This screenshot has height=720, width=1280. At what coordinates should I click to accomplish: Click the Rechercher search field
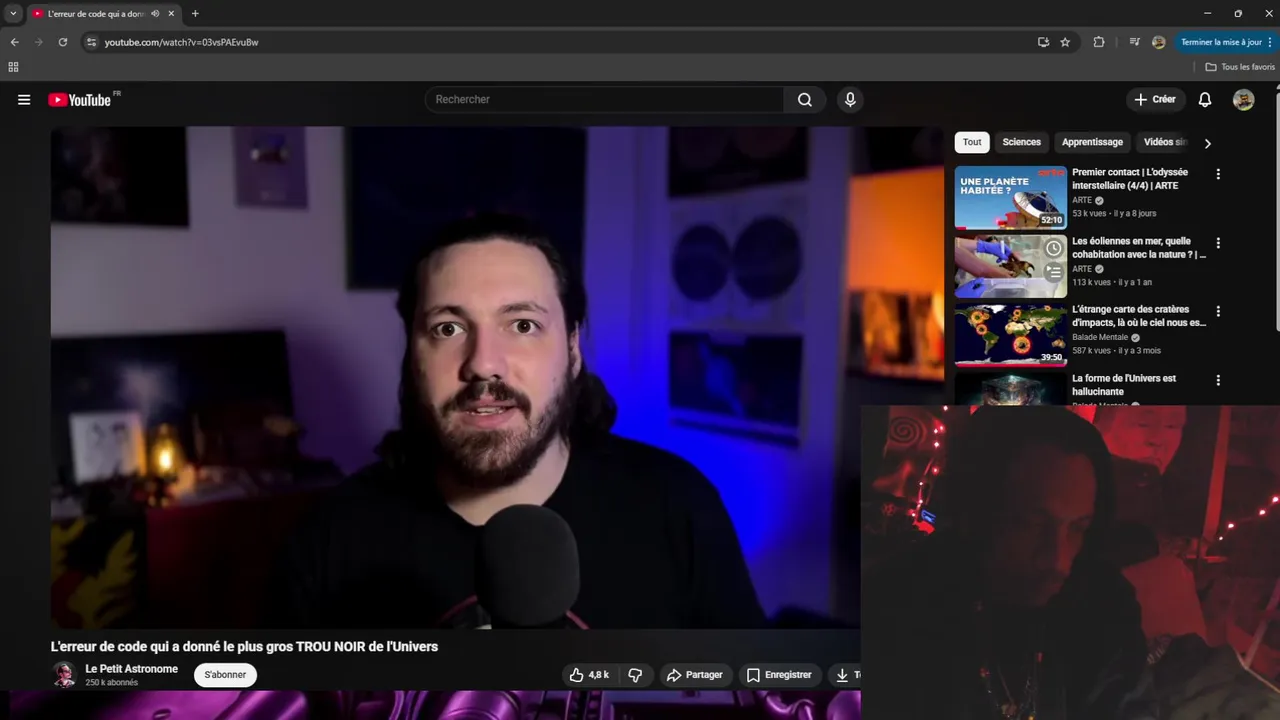click(x=605, y=99)
